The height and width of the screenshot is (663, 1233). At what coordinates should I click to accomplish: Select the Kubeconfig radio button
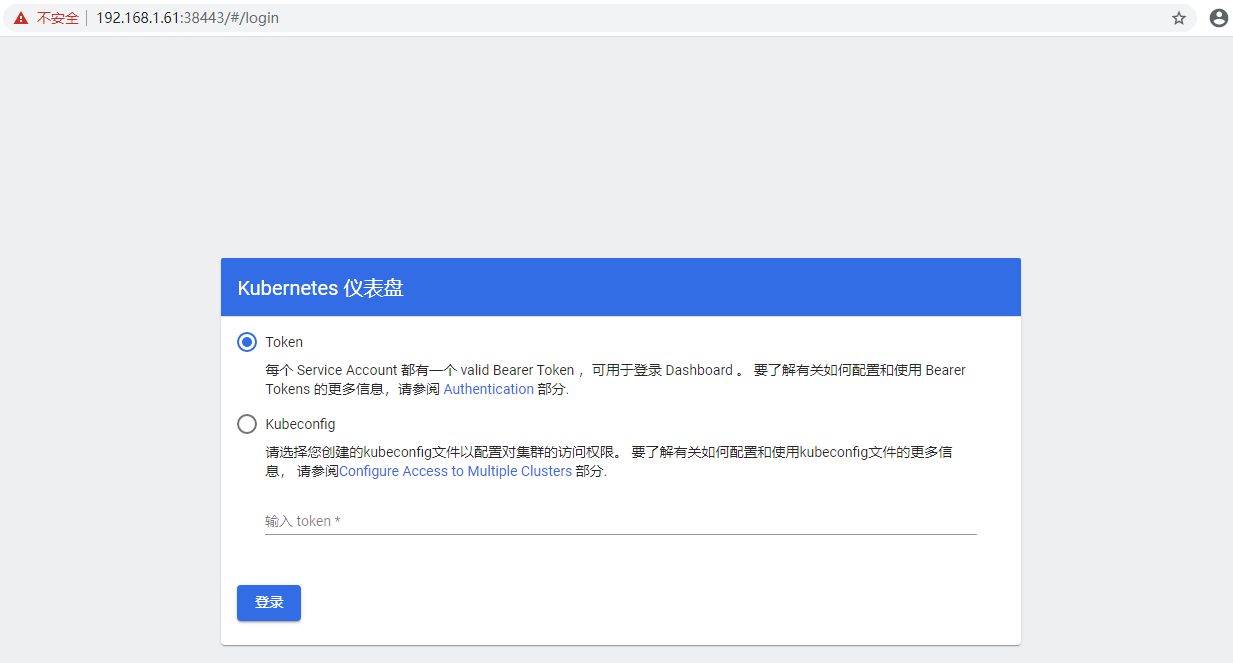(247, 424)
